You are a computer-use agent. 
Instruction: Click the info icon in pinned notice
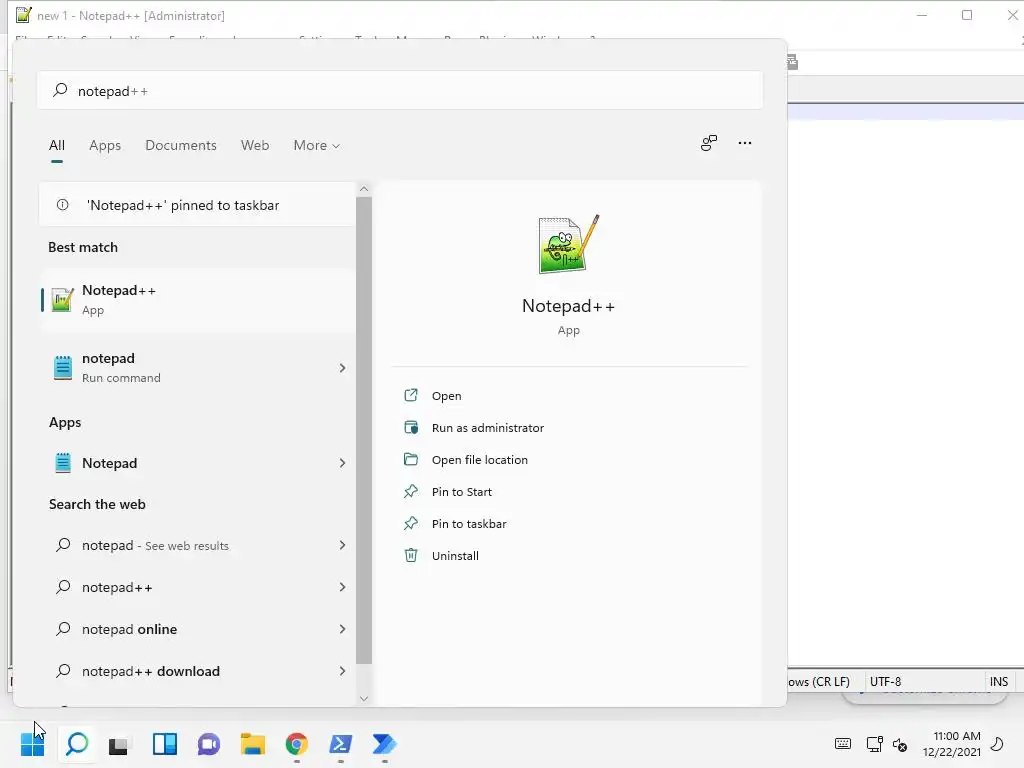coord(62,205)
